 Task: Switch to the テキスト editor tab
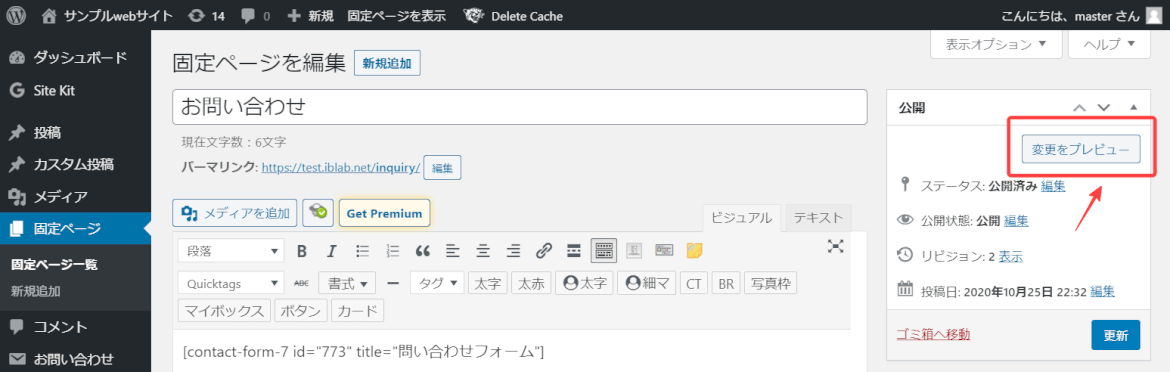coord(818,218)
